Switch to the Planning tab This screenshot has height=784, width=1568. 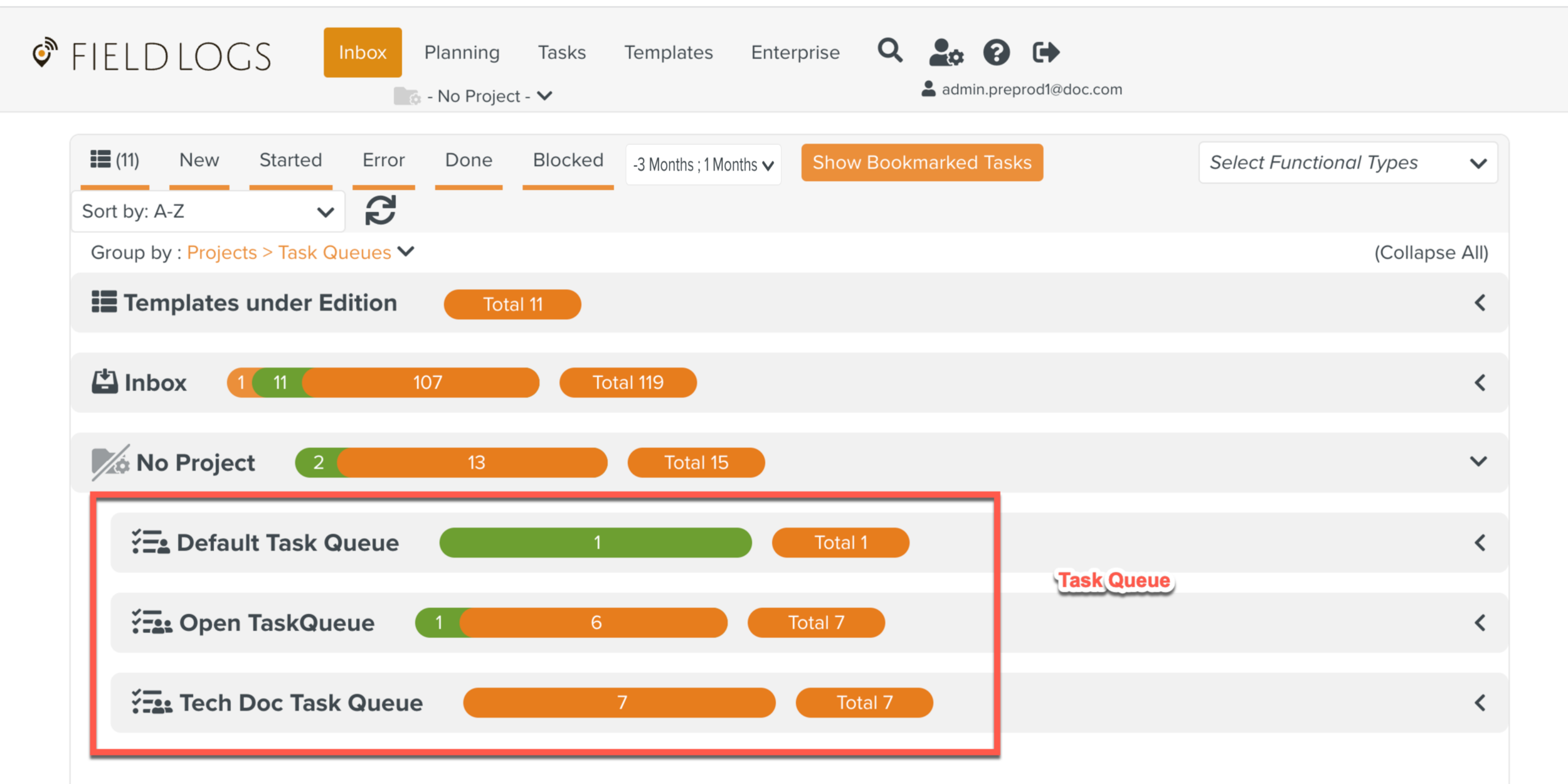tap(462, 52)
